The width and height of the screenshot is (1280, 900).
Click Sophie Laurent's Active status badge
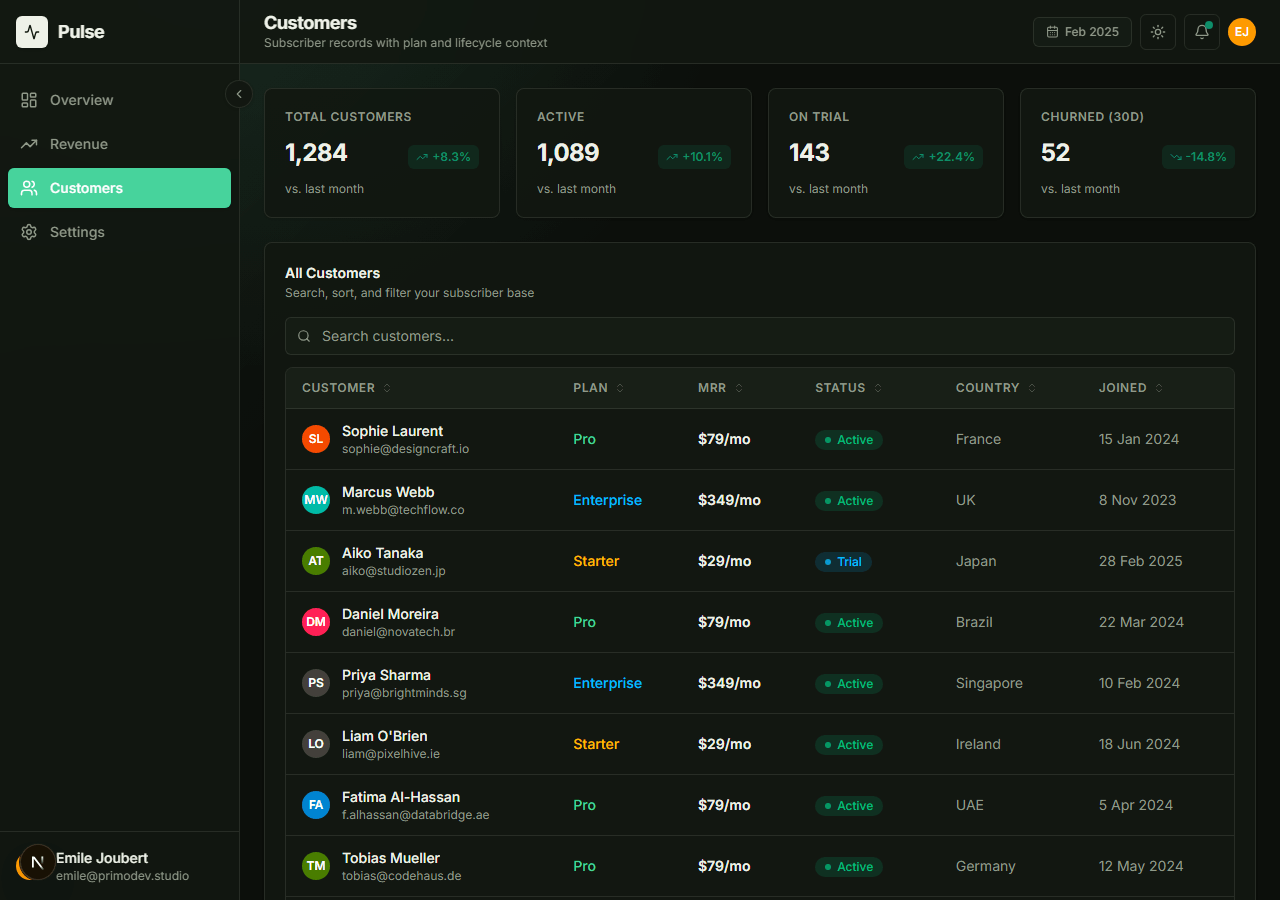(849, 440)
